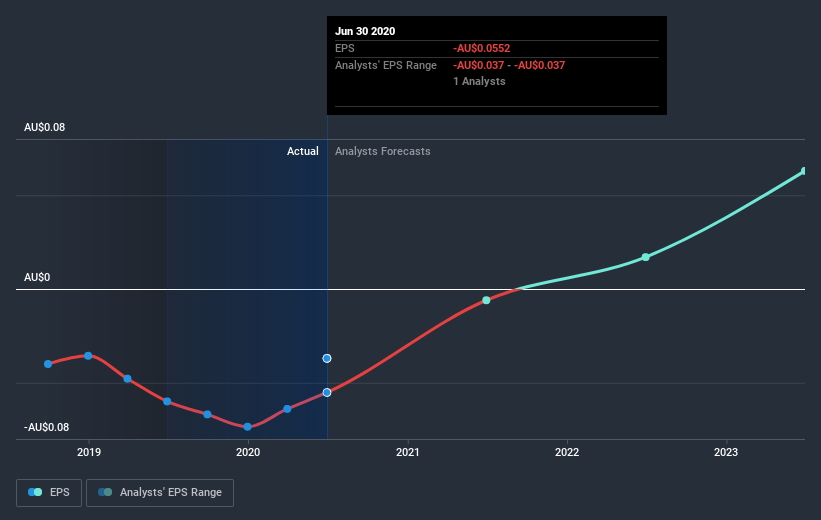Click the EPS legend color dots
The image size is (821, 520).
point(35,492)
